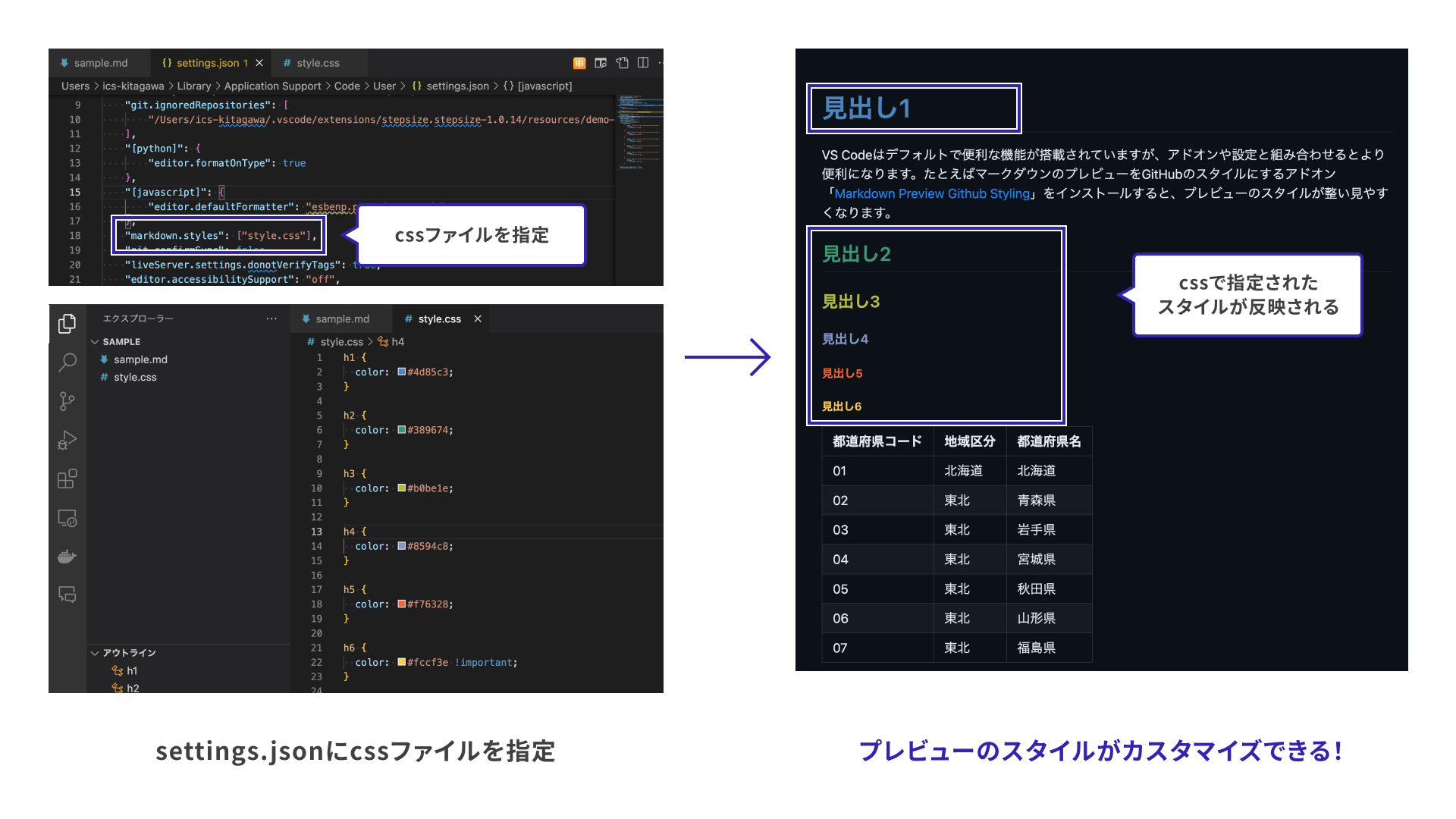Open the Run and Debug view

67,440
